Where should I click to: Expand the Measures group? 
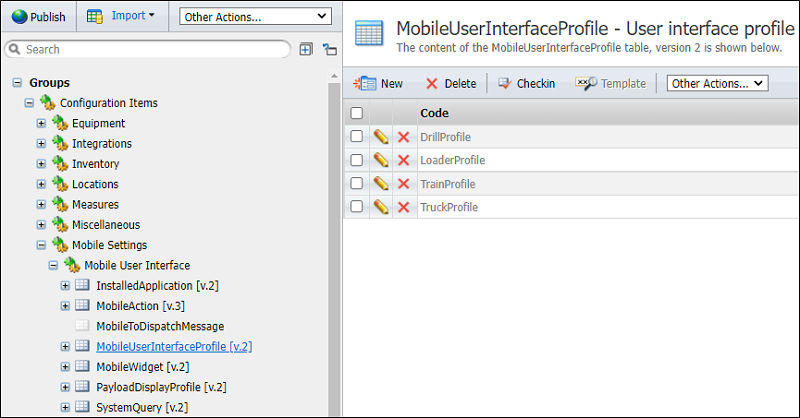point(41,205)
